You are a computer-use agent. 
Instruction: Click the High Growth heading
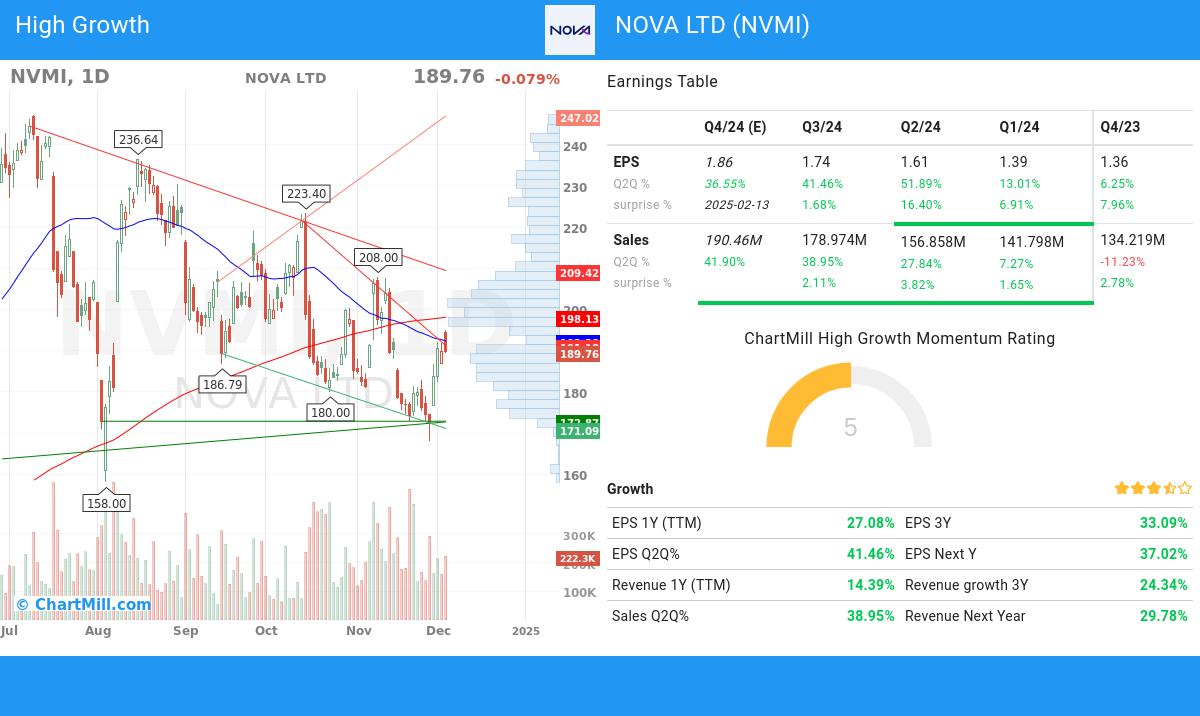point(82,25)
